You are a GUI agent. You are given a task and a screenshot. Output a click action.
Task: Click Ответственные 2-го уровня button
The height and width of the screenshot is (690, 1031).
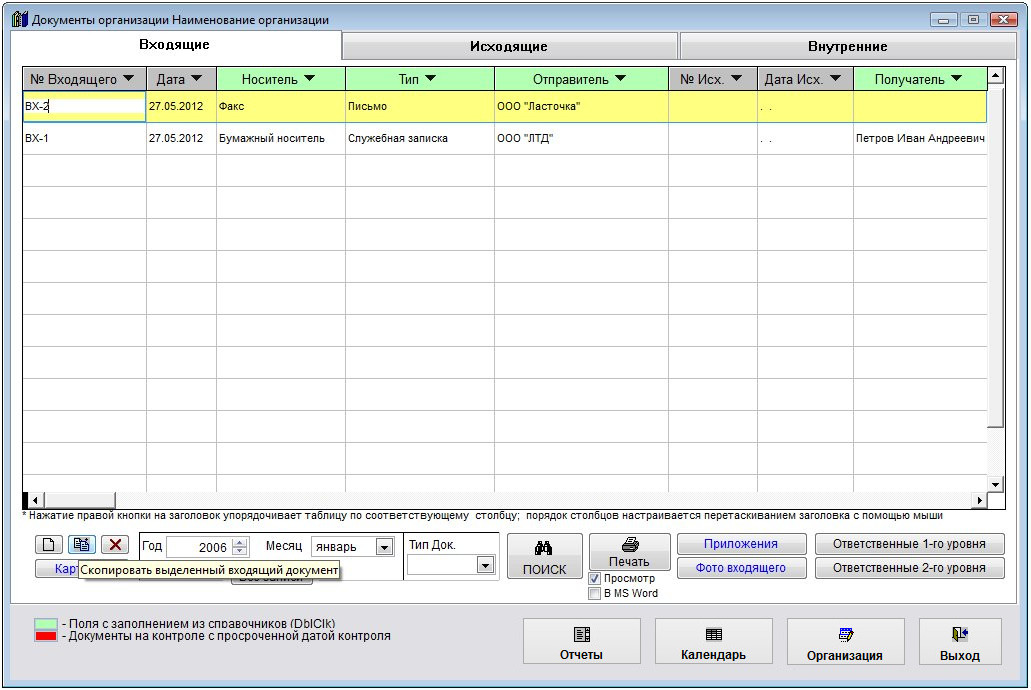[x=909, y=568]
